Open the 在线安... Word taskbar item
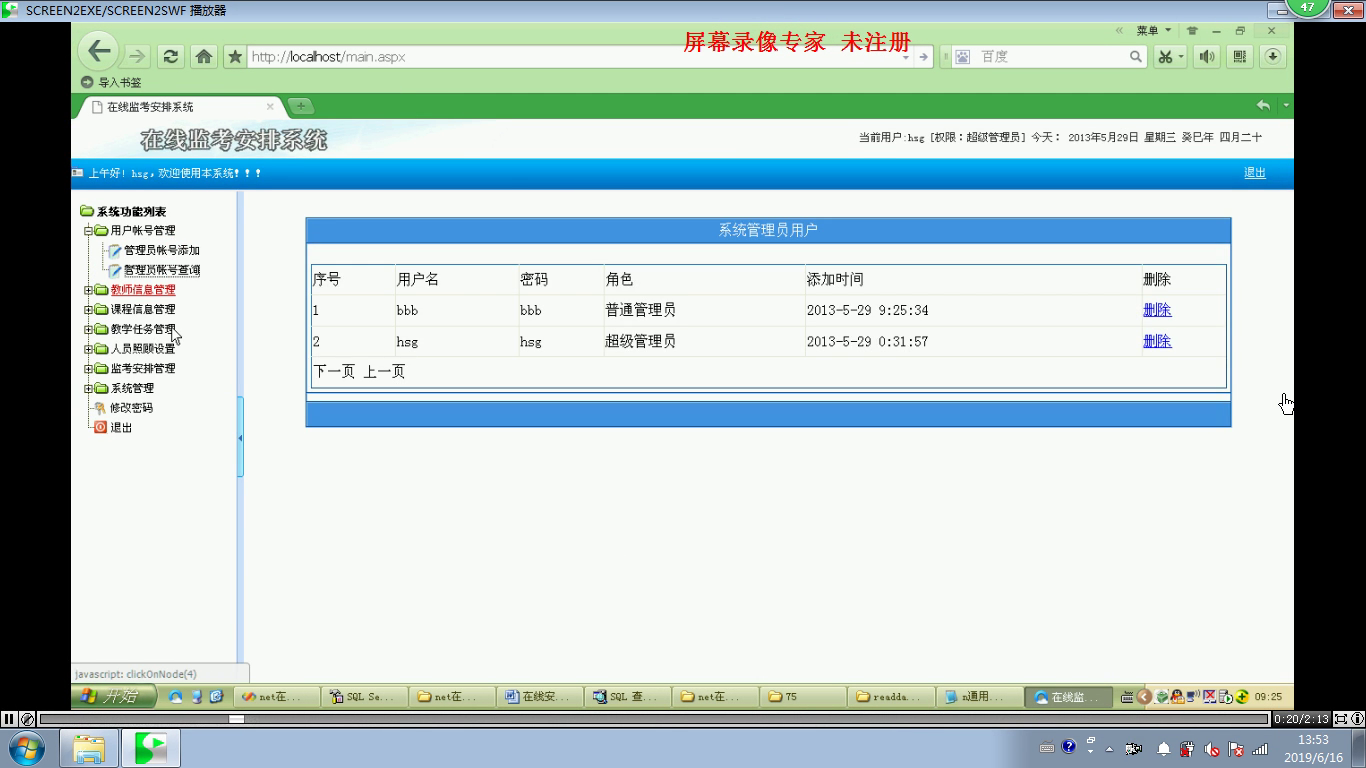Image resolution: width=1366 pixels, height=768 pixels. [x=539, y=697]
